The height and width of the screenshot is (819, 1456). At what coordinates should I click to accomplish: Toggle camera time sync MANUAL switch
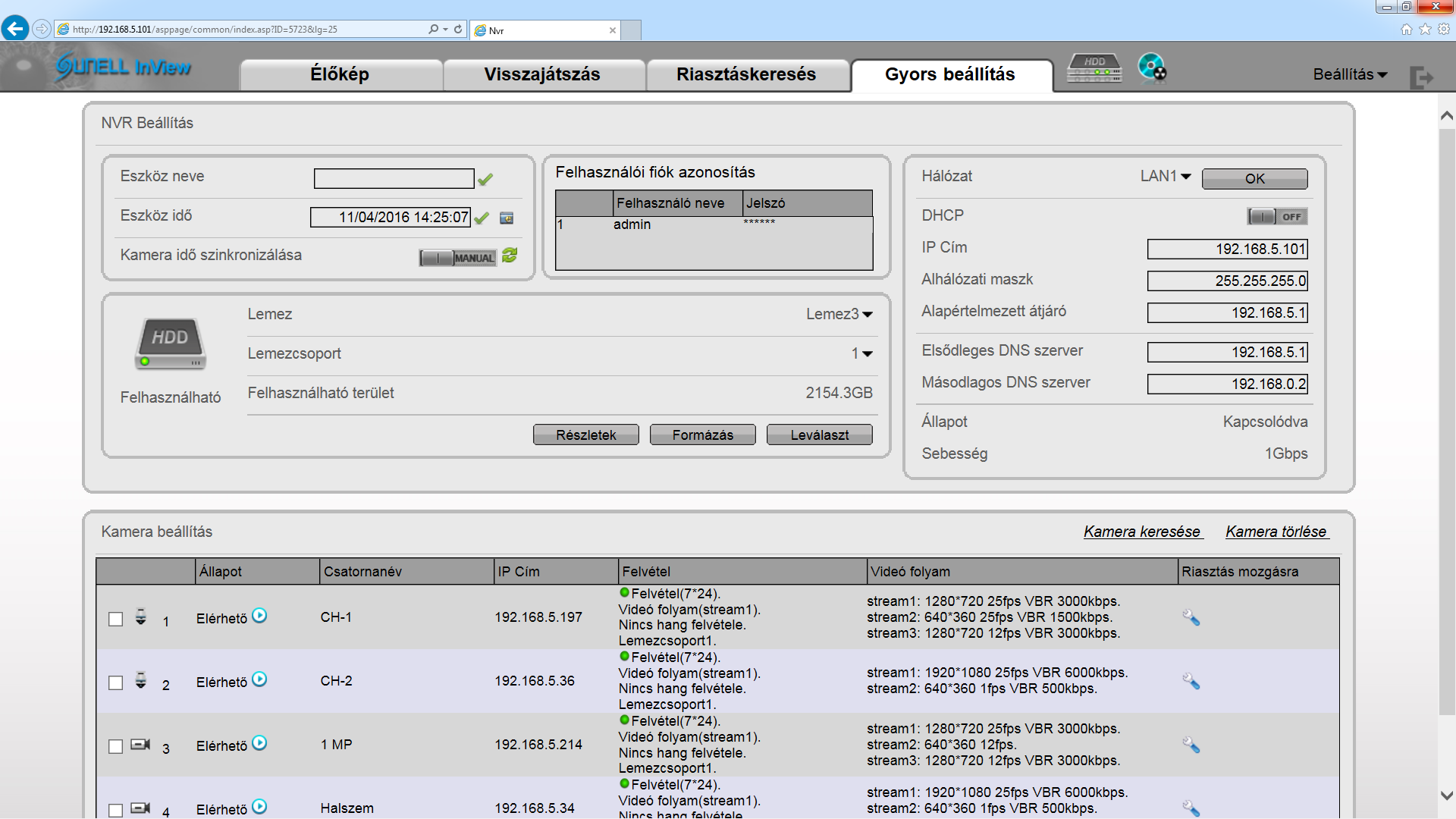click(x=458, y=258)
